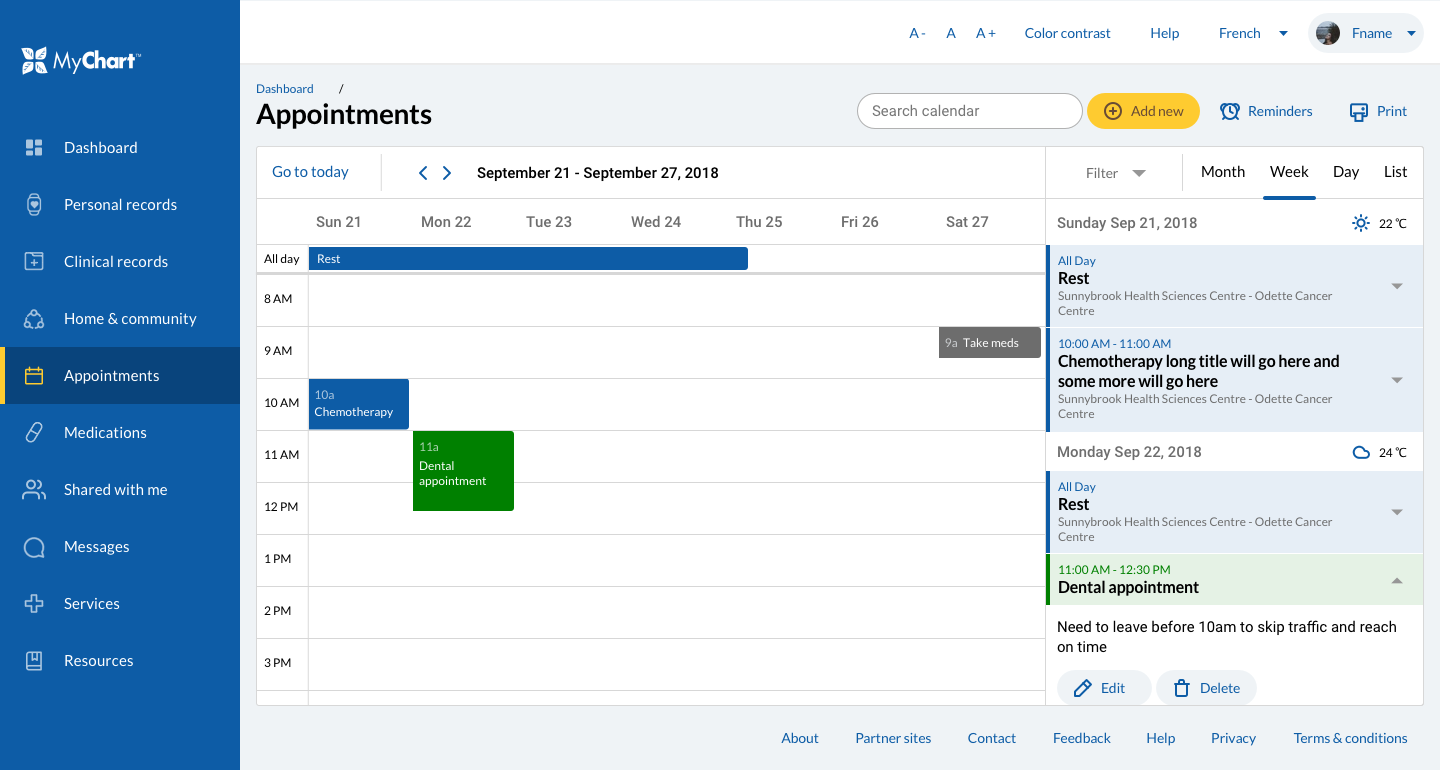
Task: Click the Dashboard grid icon in sidebar
Action: coord(34,148)
